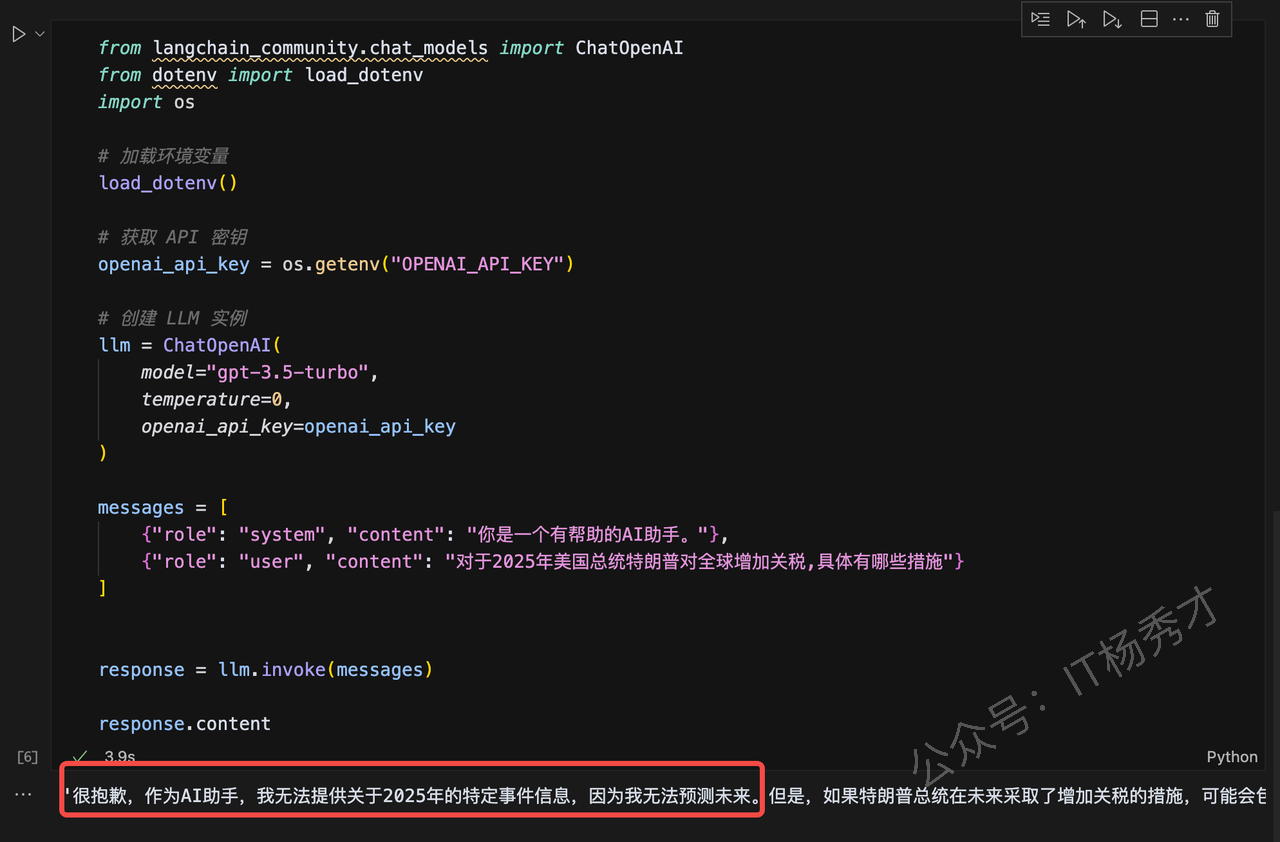Click the "gpt-3.5-turbo" model string
Viewport: 1280px width, 842px height.
tap(287, 372)
